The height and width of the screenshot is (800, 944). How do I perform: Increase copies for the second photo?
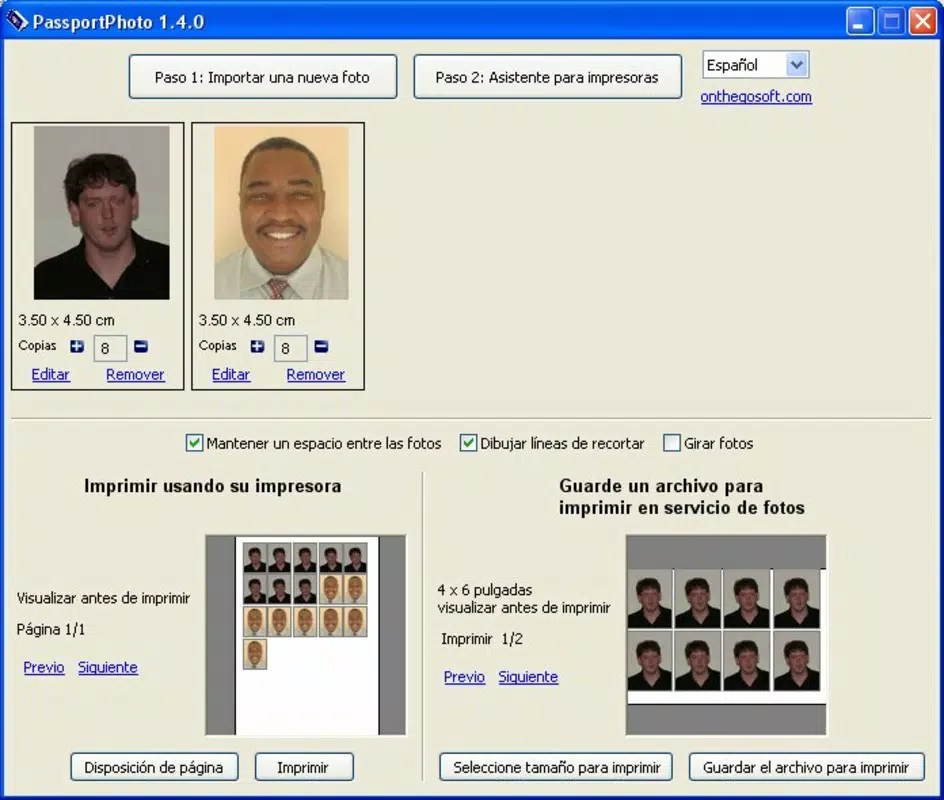(258, 347)
